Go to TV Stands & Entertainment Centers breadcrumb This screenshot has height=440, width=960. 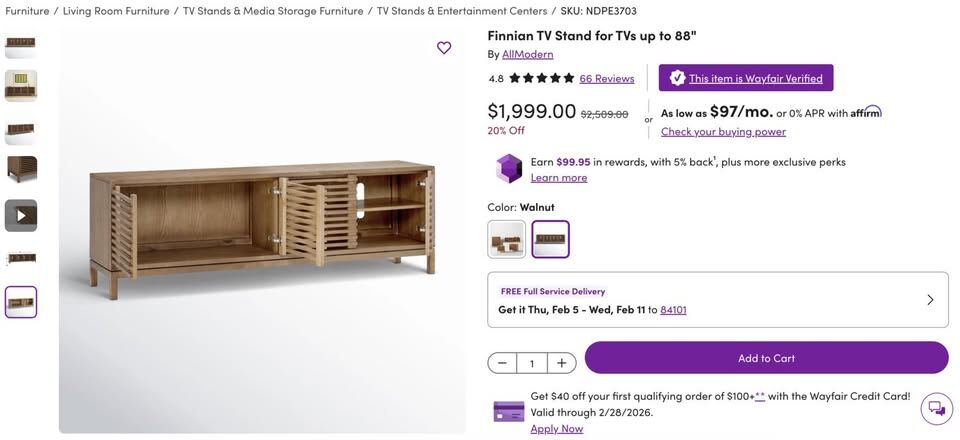tap(462, 11)
